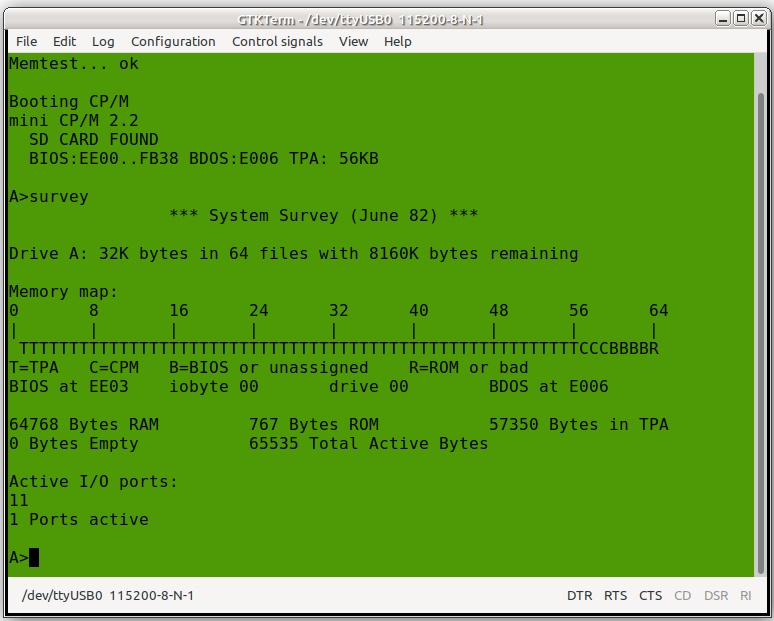Click the 'BIOS at EE03' text
The image size is (774, 621).
[x=69, y=387]
